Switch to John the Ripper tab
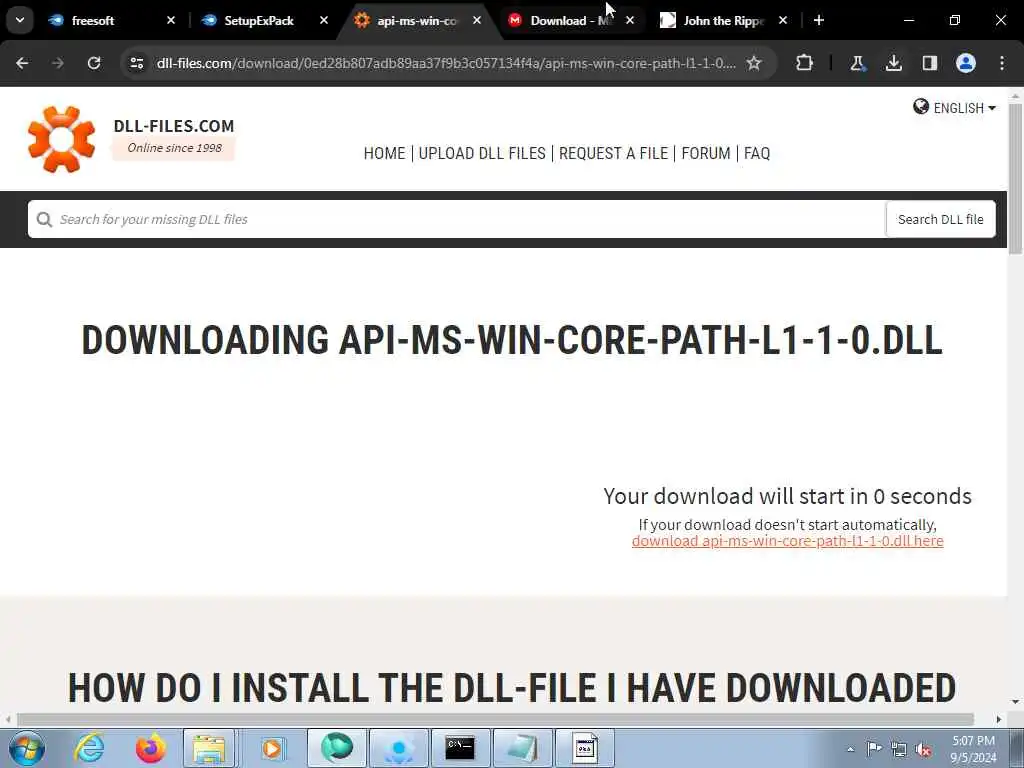This screenshot has height=768, width=1024. [722, 20]
